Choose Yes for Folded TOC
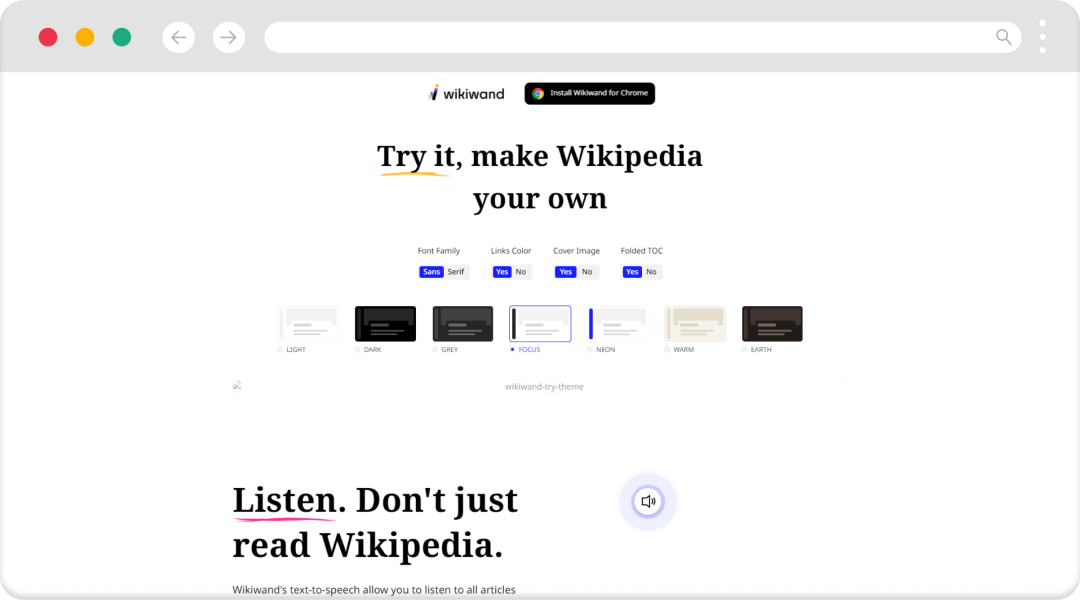Screen dimensions: 1080x600 (x=632, y=272)
